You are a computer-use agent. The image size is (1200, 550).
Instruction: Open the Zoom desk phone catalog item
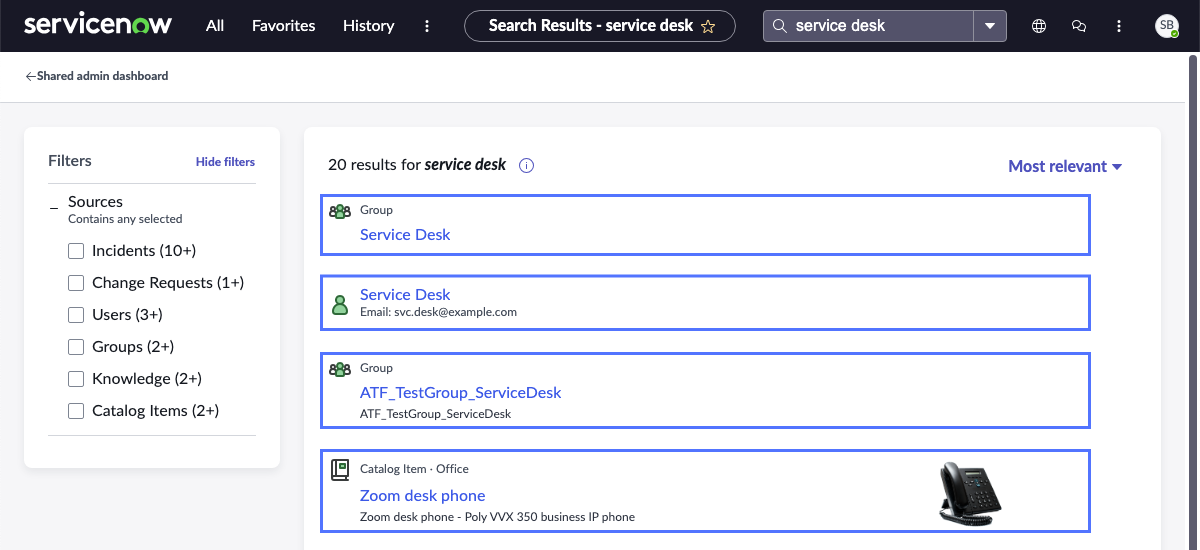[422, 496]
